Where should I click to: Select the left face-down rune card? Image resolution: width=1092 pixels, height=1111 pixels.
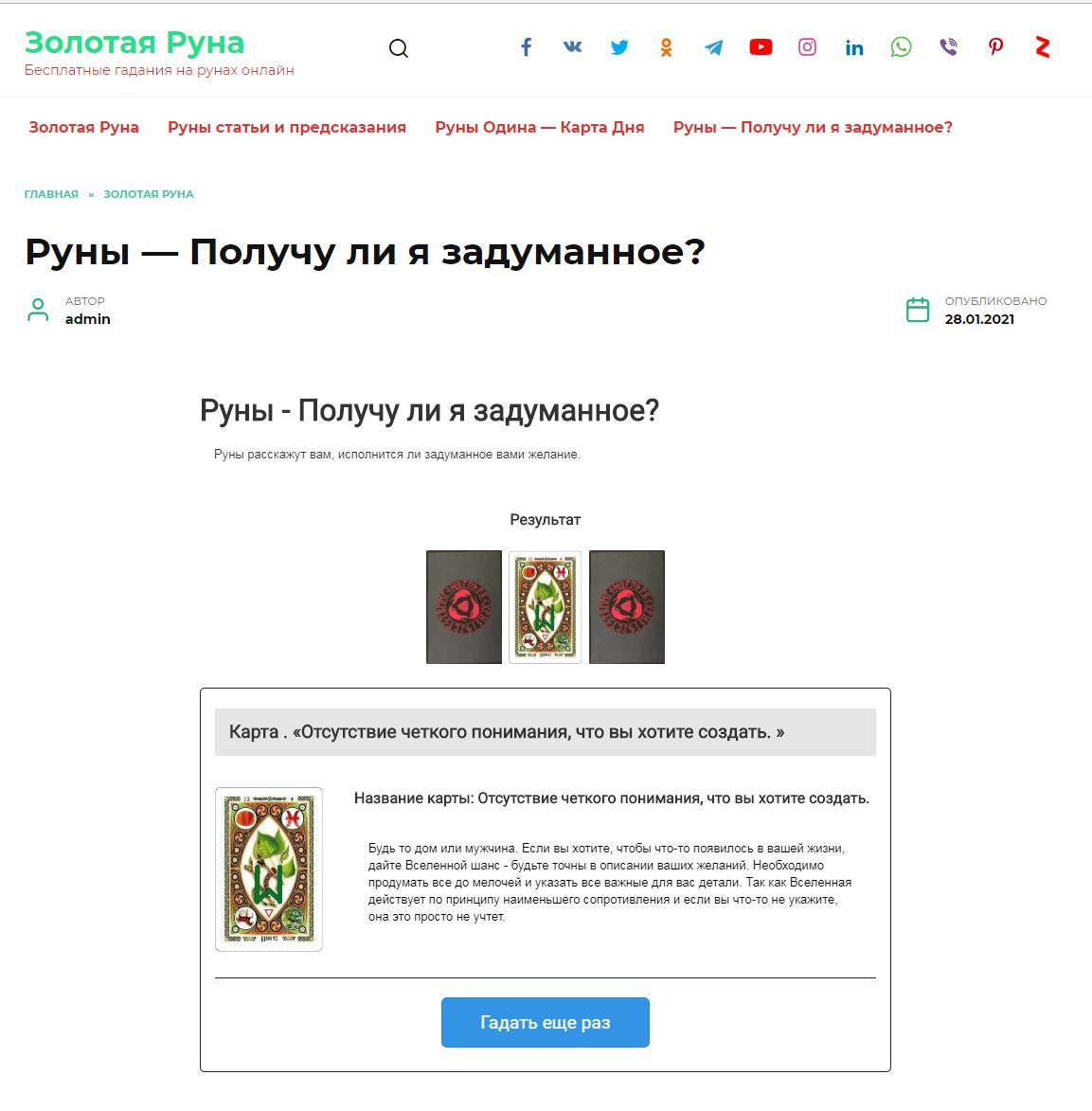464,607
